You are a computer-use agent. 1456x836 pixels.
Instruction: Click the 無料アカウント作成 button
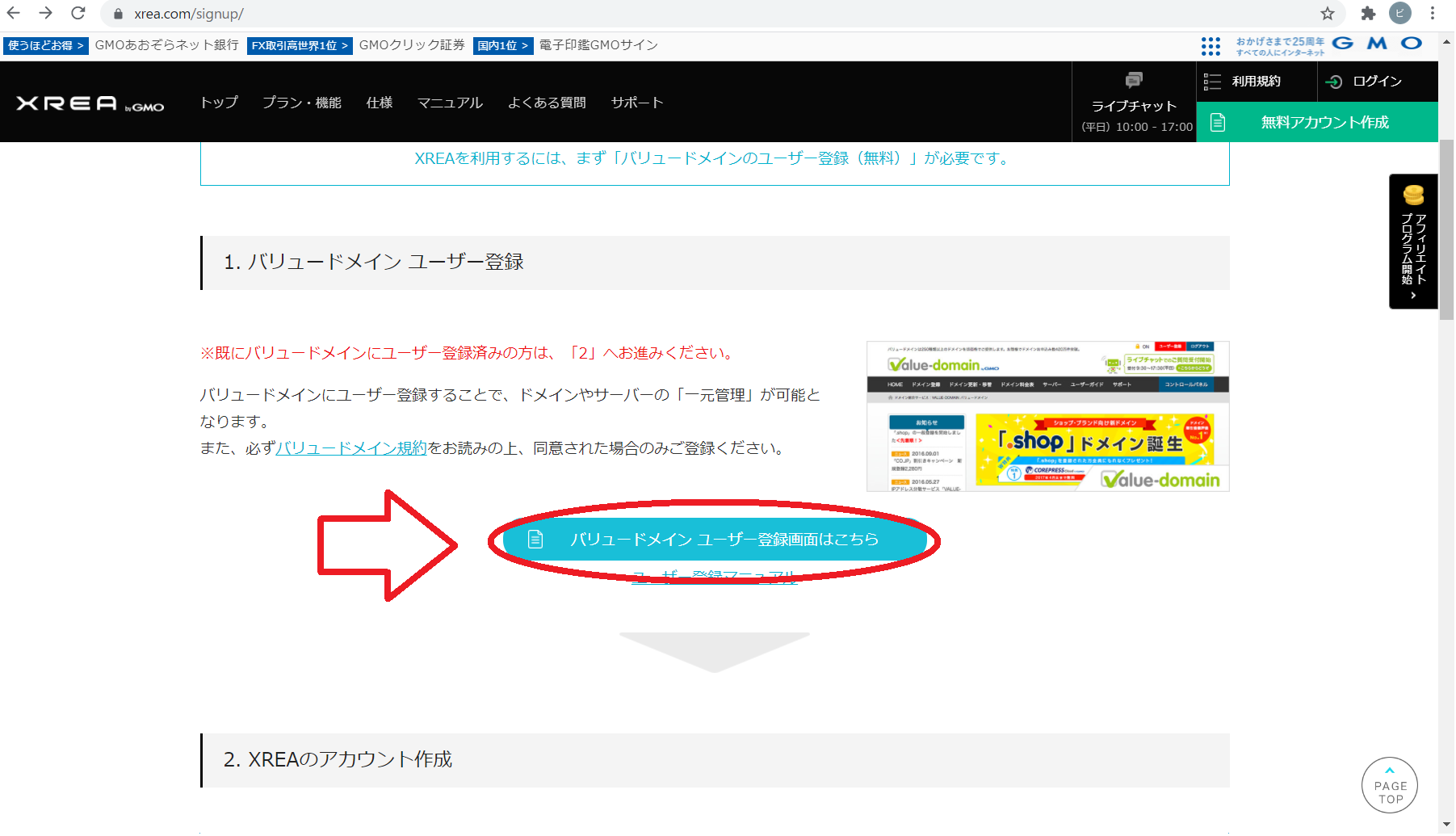point(1317,122)
